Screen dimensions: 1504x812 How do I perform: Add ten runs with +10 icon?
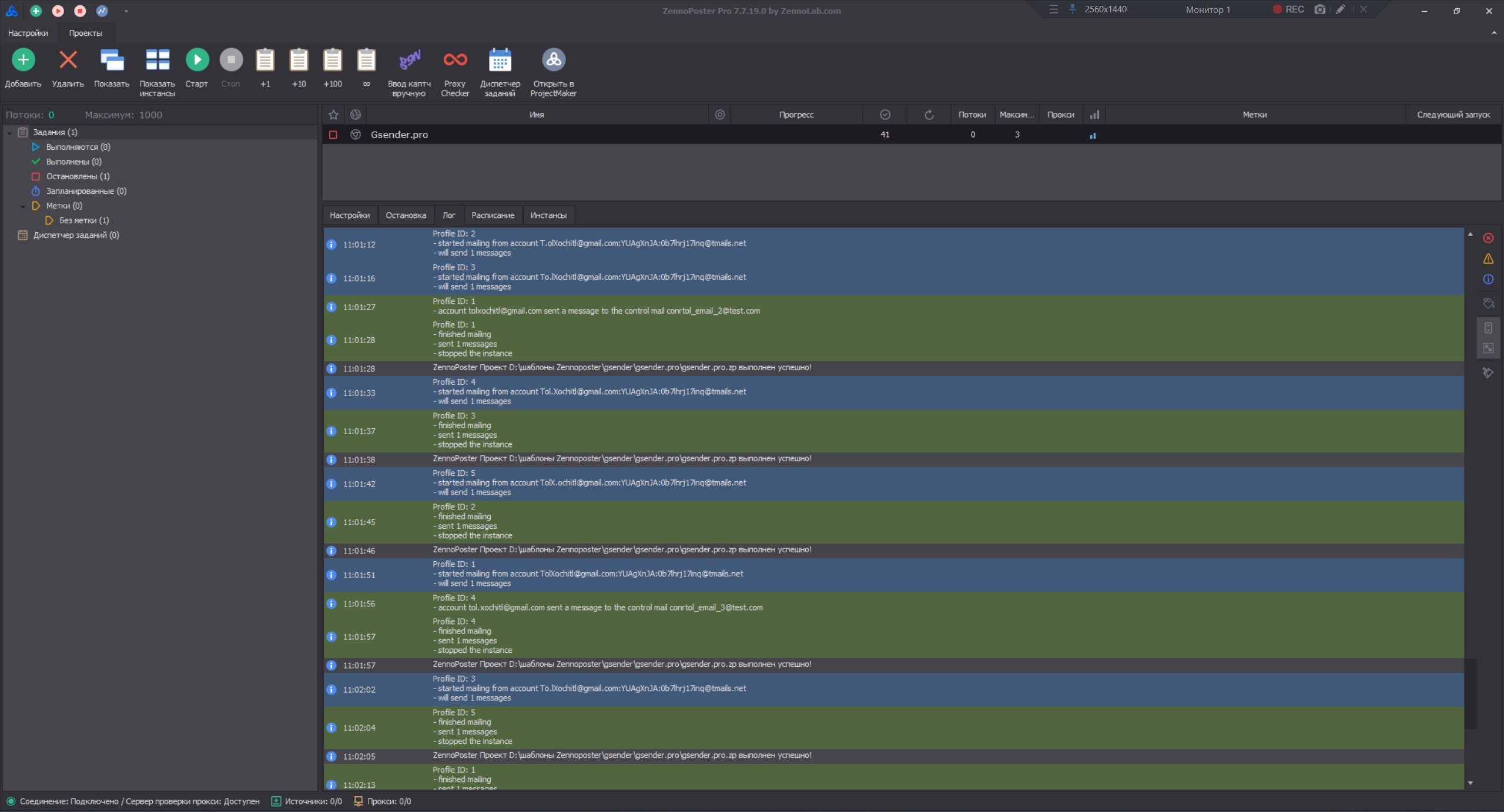[299, 59]
